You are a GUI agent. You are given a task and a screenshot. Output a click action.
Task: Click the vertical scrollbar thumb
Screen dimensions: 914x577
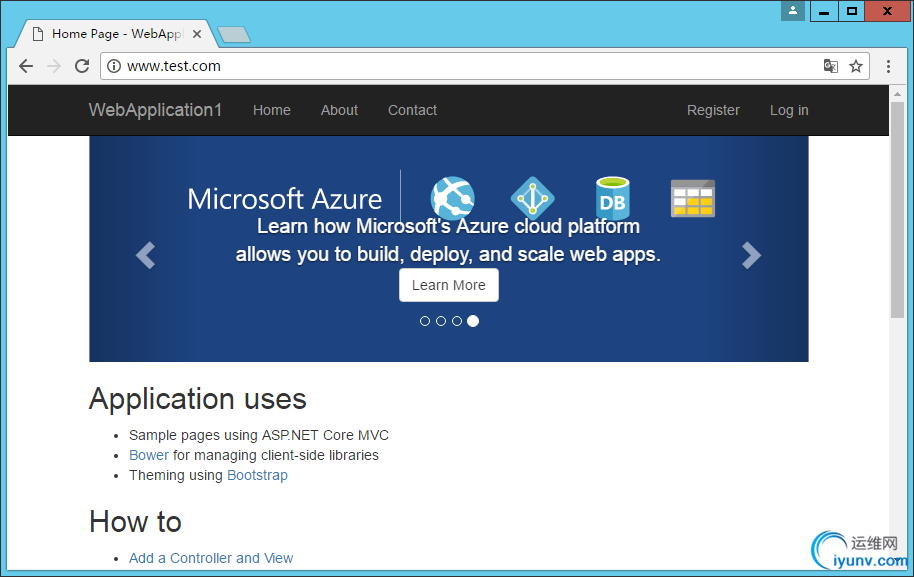[x=897, y=210]
